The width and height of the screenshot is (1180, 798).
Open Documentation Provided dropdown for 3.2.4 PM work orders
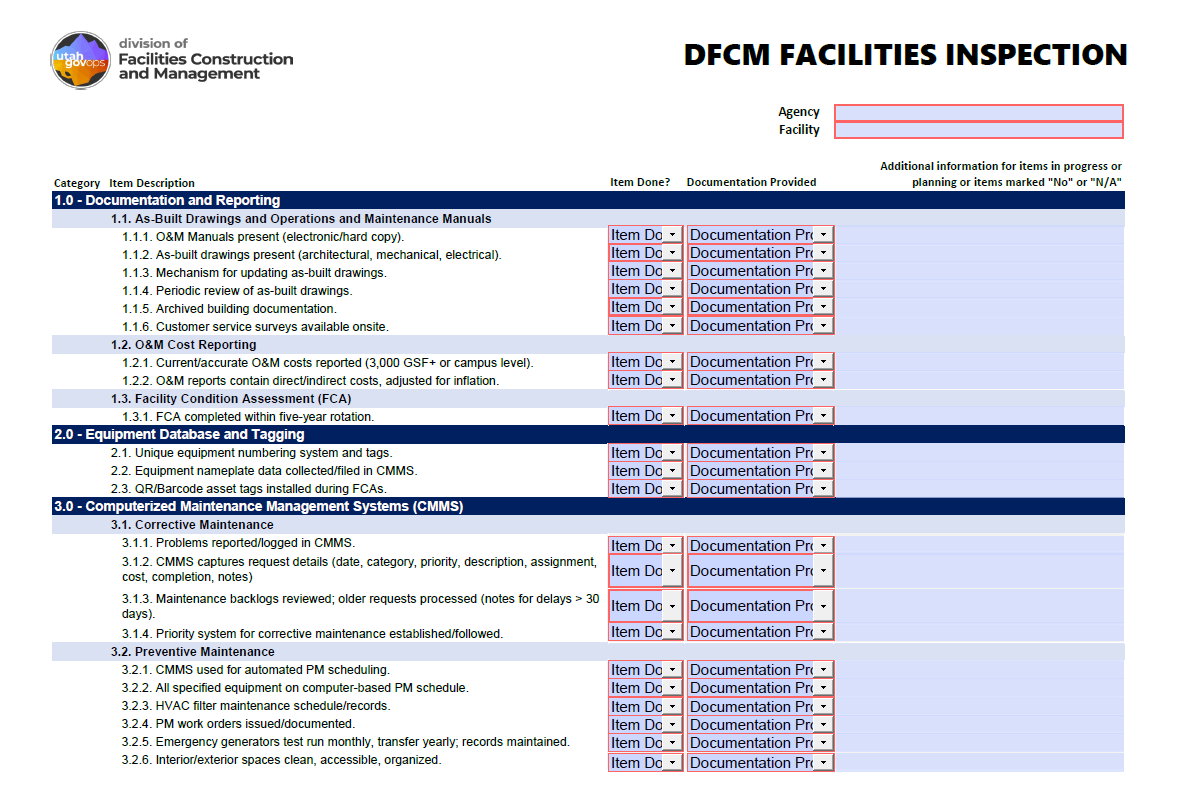(x=760, y=724)
